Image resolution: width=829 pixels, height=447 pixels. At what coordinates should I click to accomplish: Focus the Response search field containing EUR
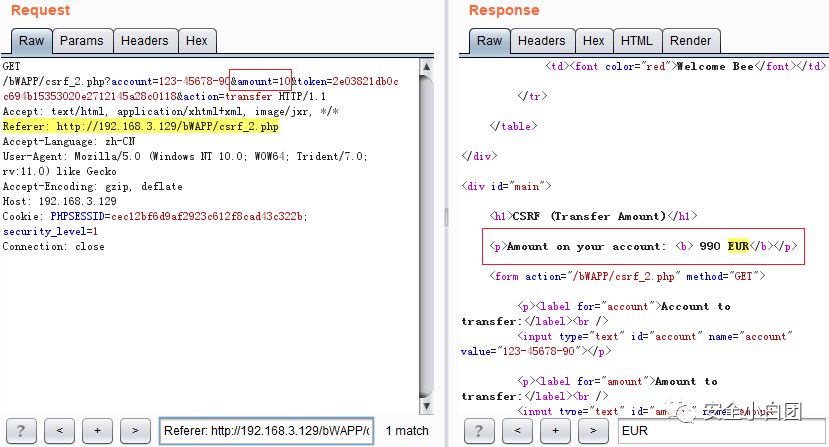click(722, 431)
